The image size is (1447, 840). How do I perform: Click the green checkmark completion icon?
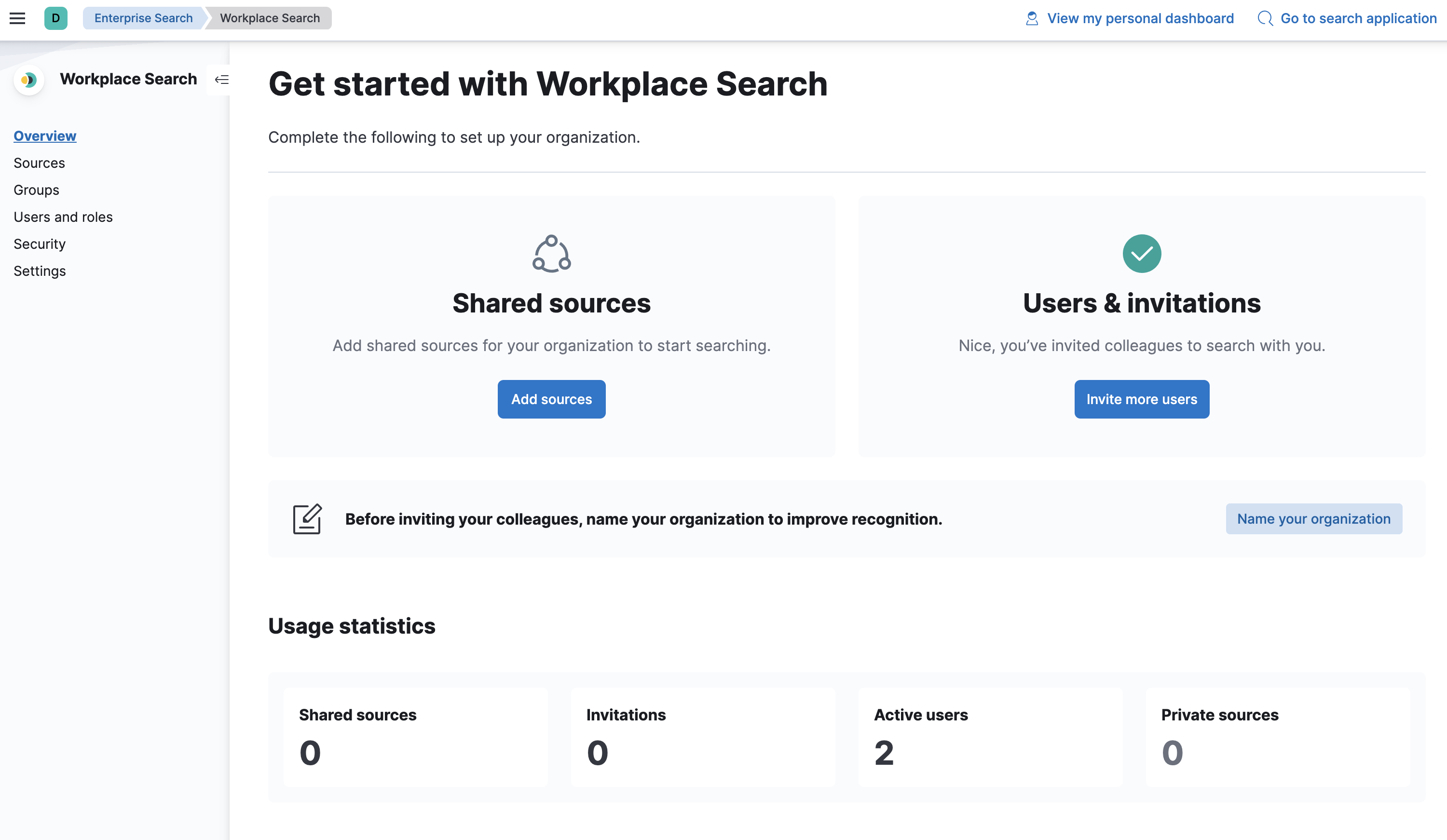pos(1142,253)
